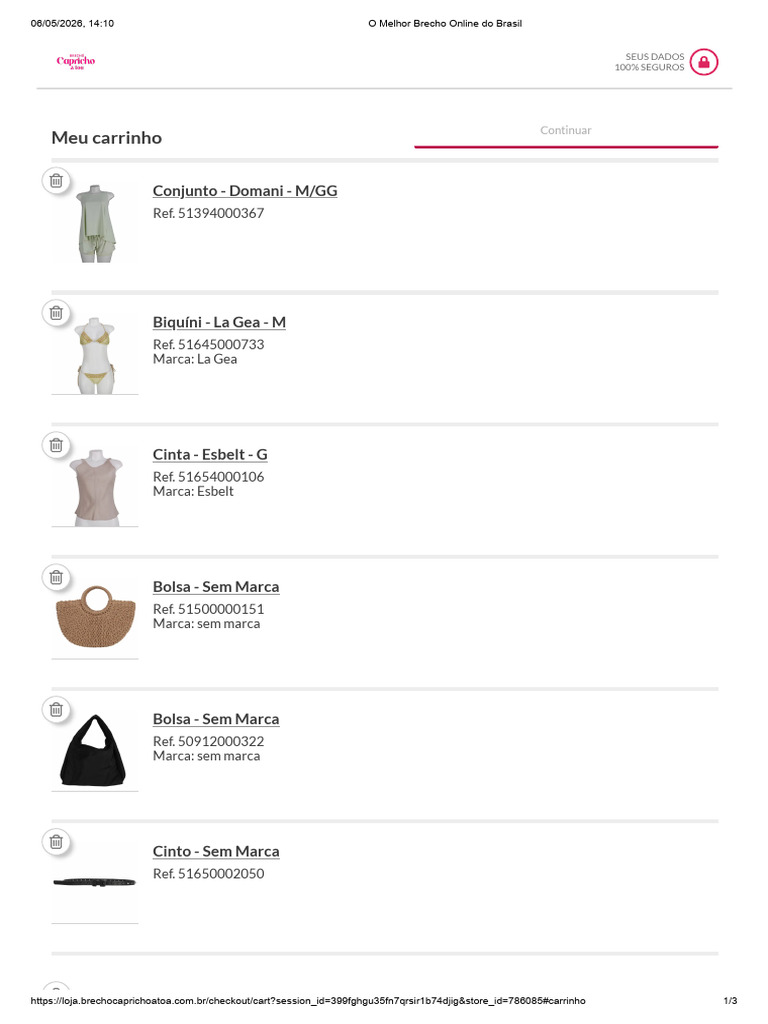Click the Brechó Capricho logo
This screenshot has height=1024, width=768.
pos(76,61)
